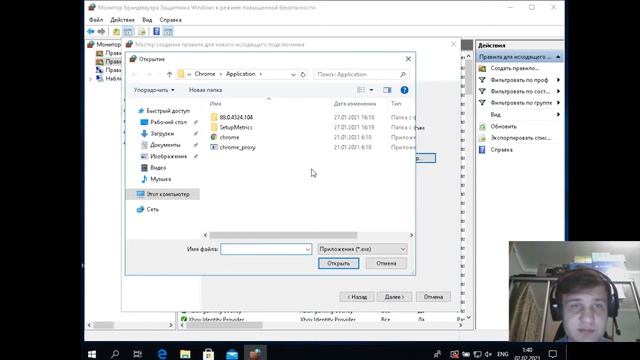Open Изображения in navigation pane
The width and height of the screenshot is (640, 360).
coord(168,156)
